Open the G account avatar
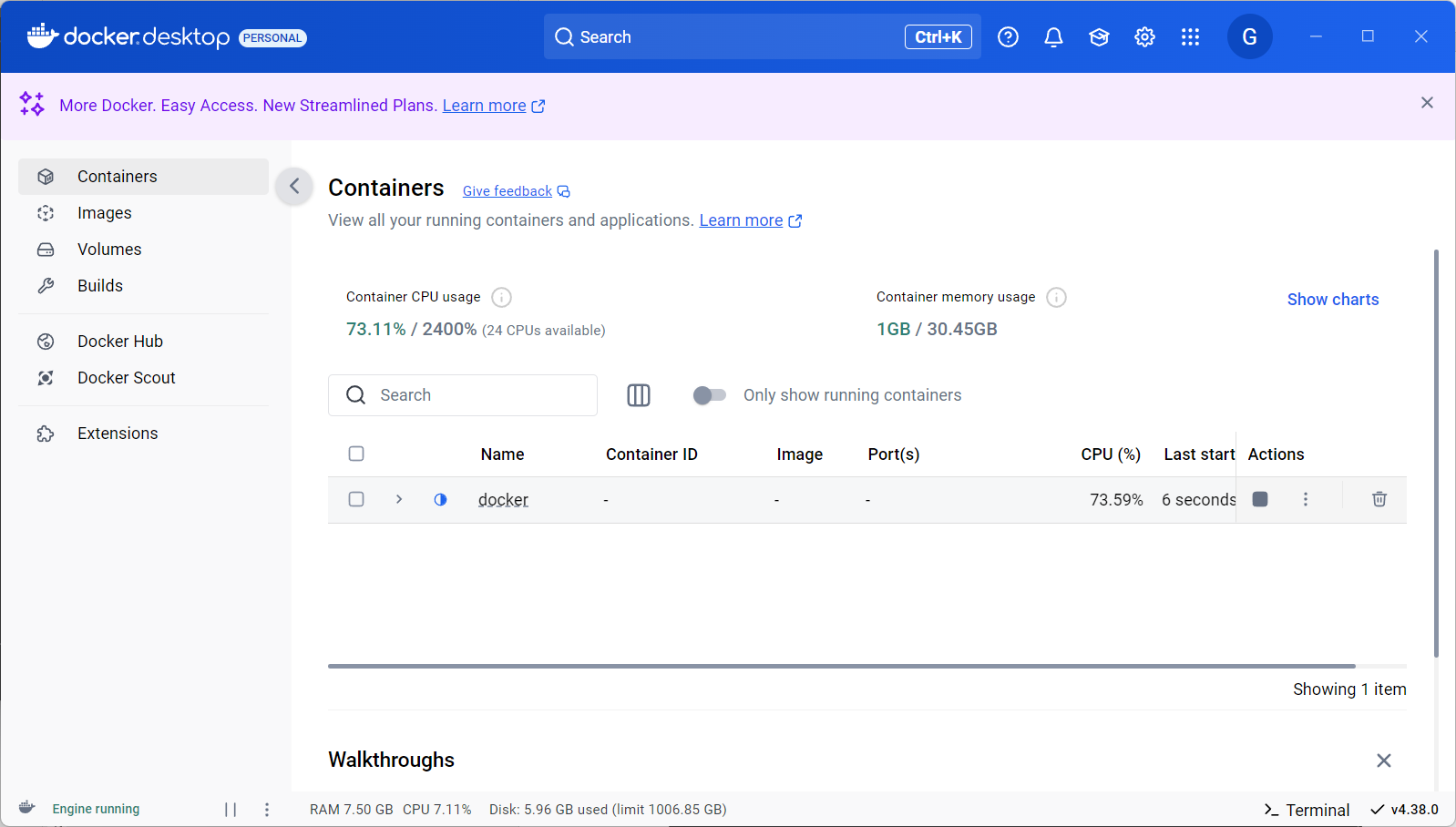The width and height of the screenshot is (1456, 827). click(x=1249, y=37)
